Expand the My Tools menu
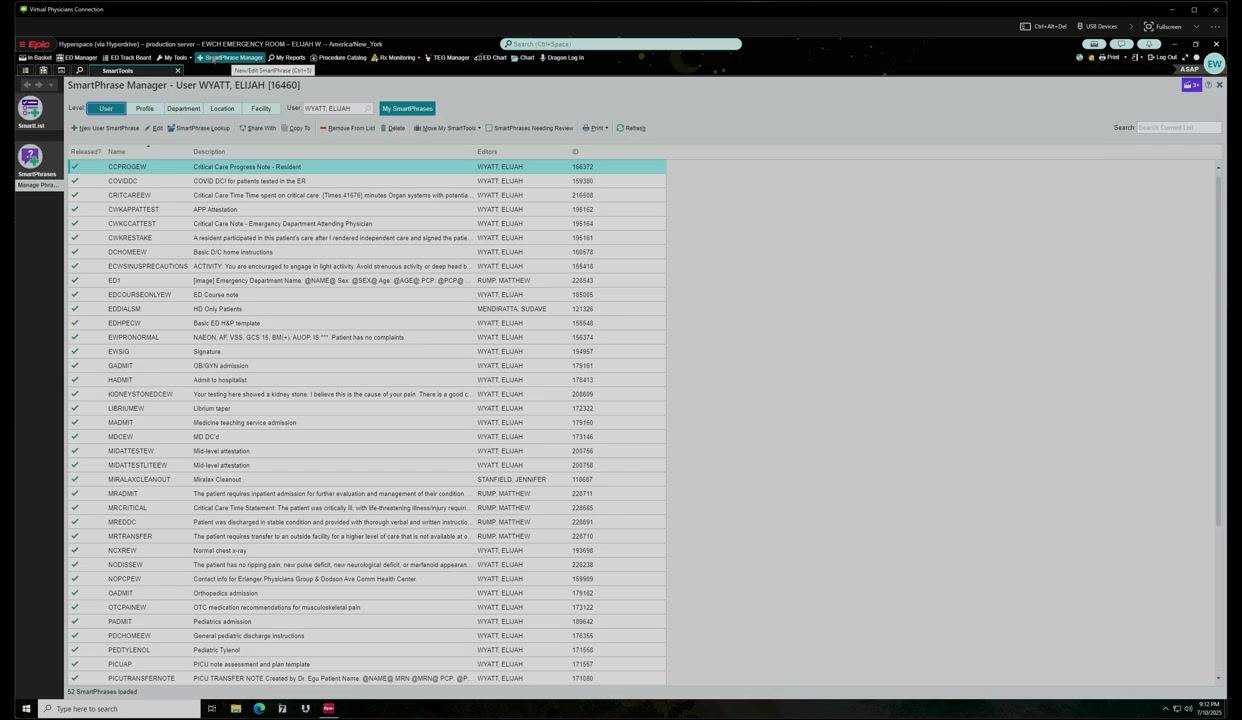The width and height of the screenshot is (1242, 720). pyautogui.click(x=174, y=58)
